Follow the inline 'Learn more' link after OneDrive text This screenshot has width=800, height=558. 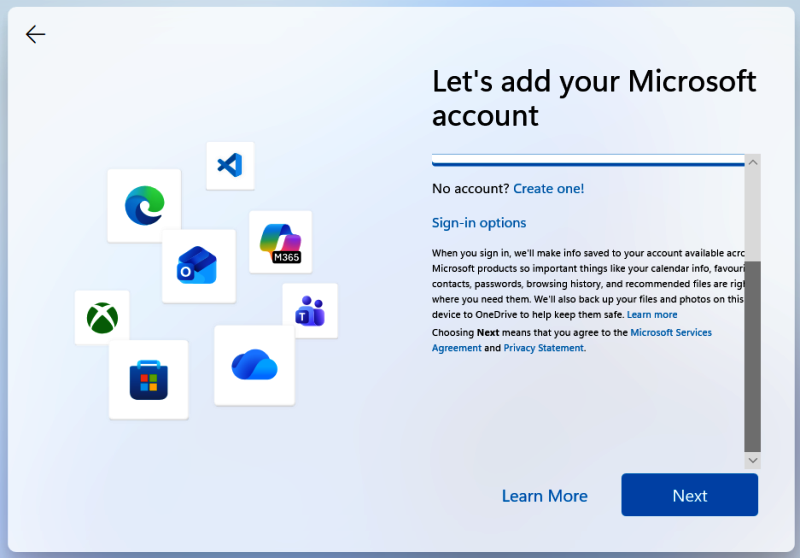tap(652, 315)
